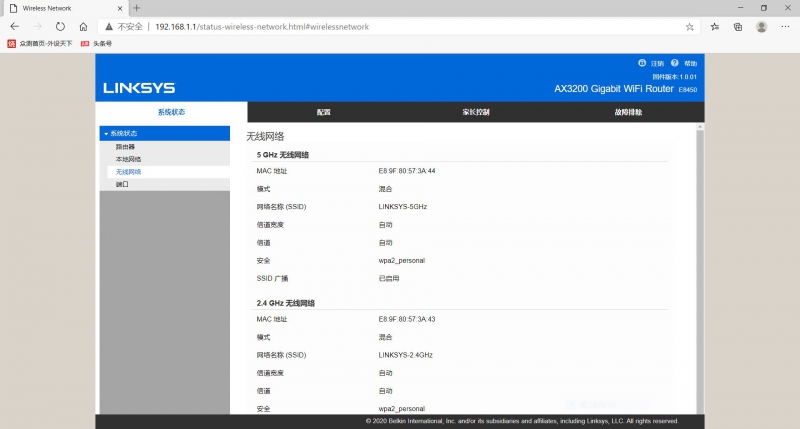Switch to the 配置 tab
Viewport: 800px width, 429px height.
point(323,112)
